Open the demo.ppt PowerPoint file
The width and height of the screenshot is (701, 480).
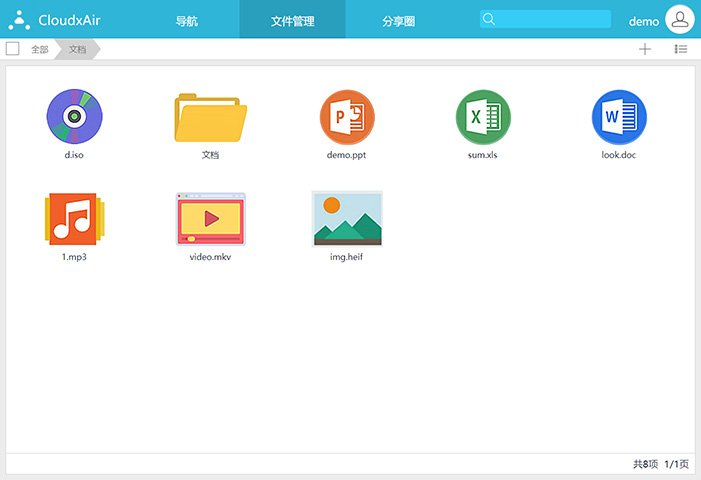click(x=347, y=117)
